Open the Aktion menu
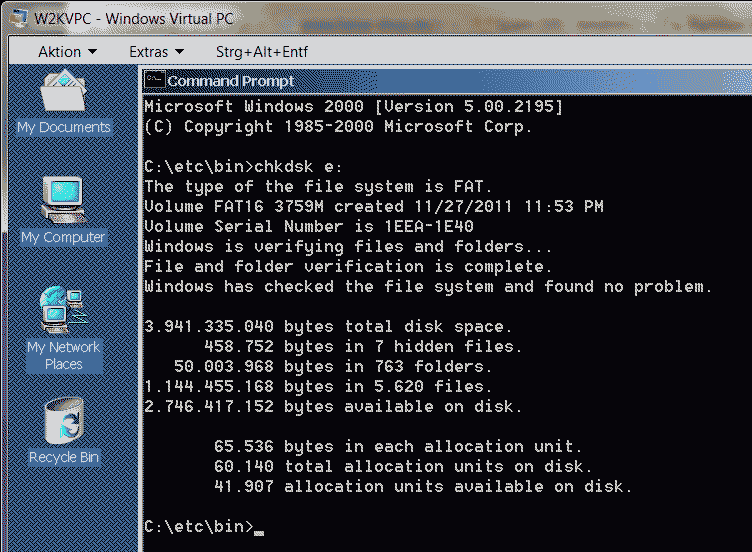Image resolution: width=752 pixels, height=552 pixels. pos(59,51)
